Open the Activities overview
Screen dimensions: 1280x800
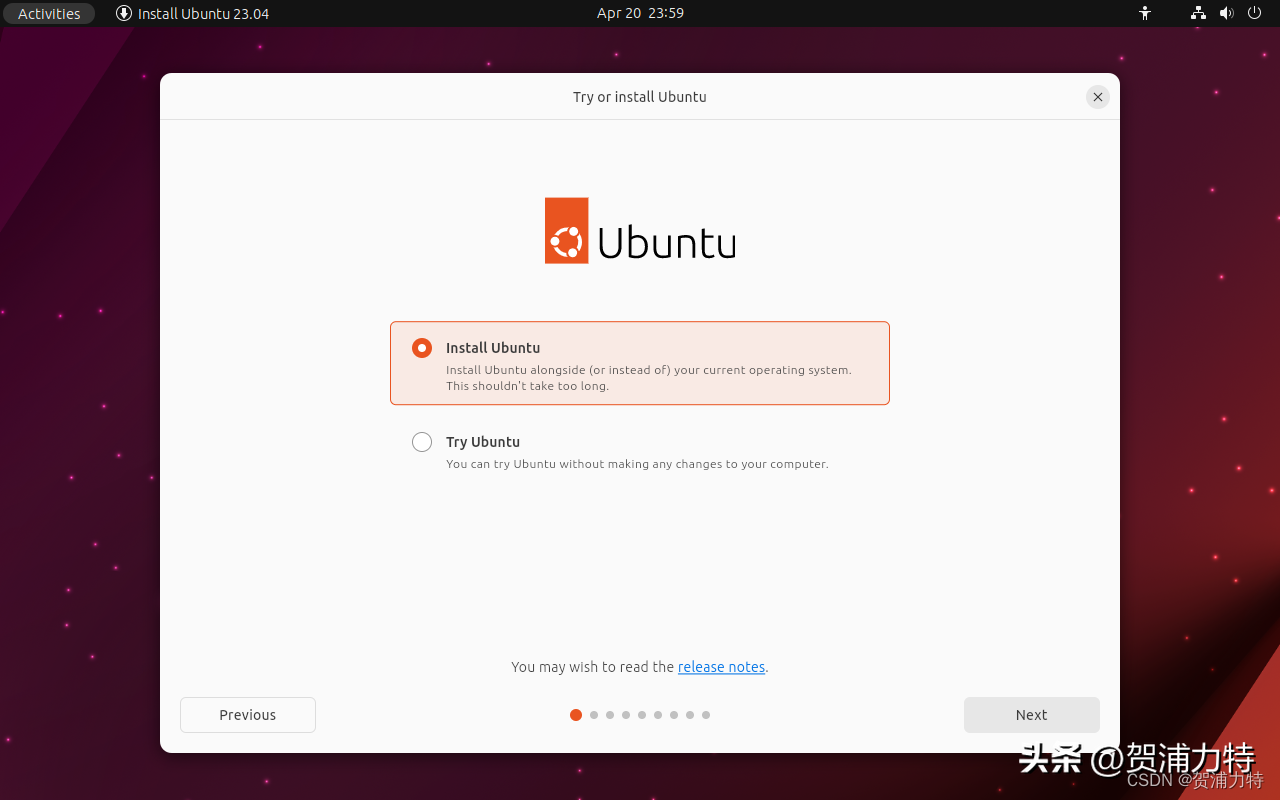point(49,14)
